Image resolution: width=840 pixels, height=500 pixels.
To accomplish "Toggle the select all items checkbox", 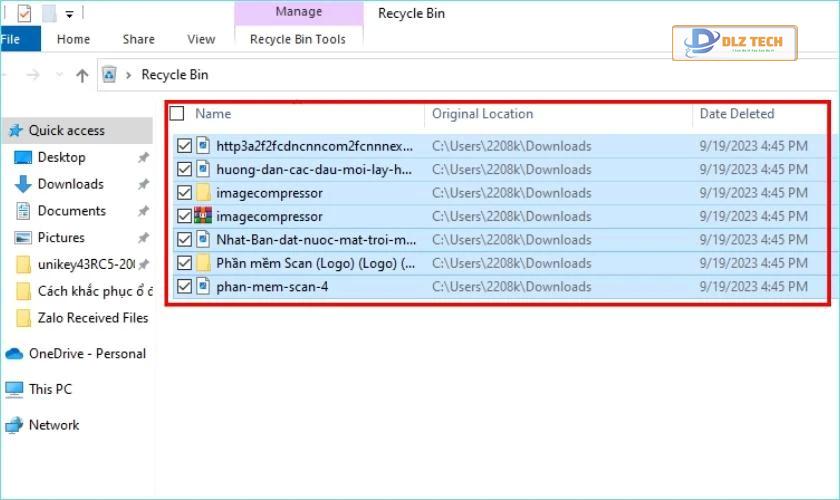I will [177, 113].
